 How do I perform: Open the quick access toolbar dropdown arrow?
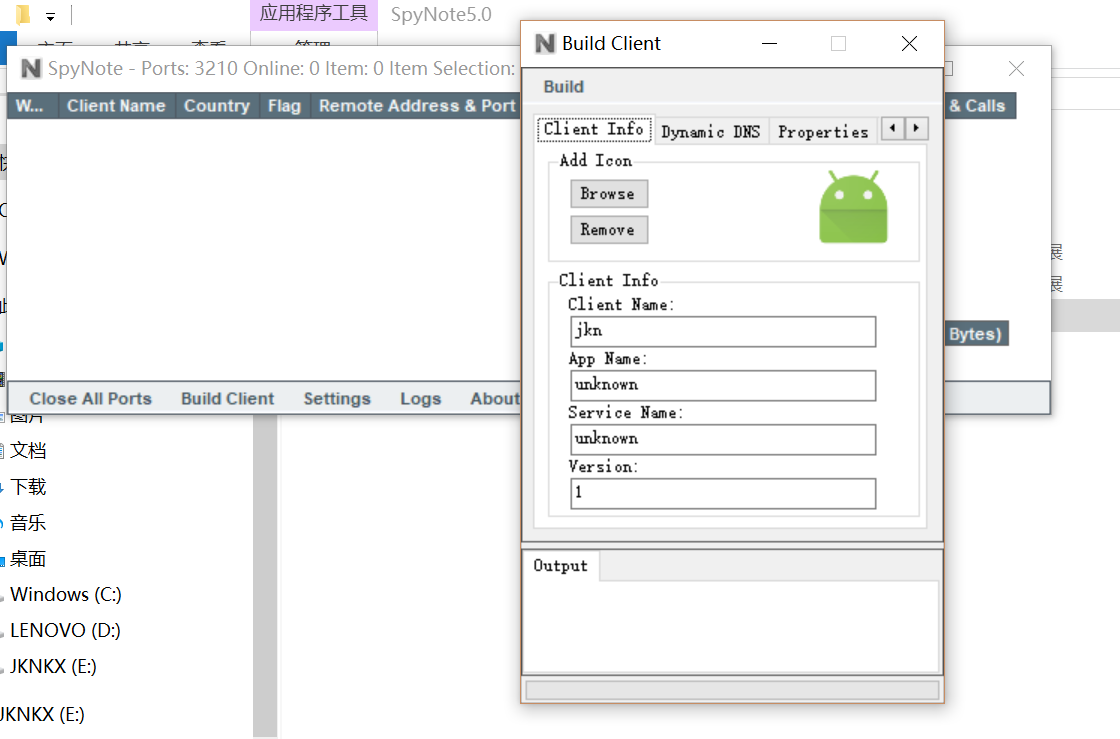click(x=51, y=16)
